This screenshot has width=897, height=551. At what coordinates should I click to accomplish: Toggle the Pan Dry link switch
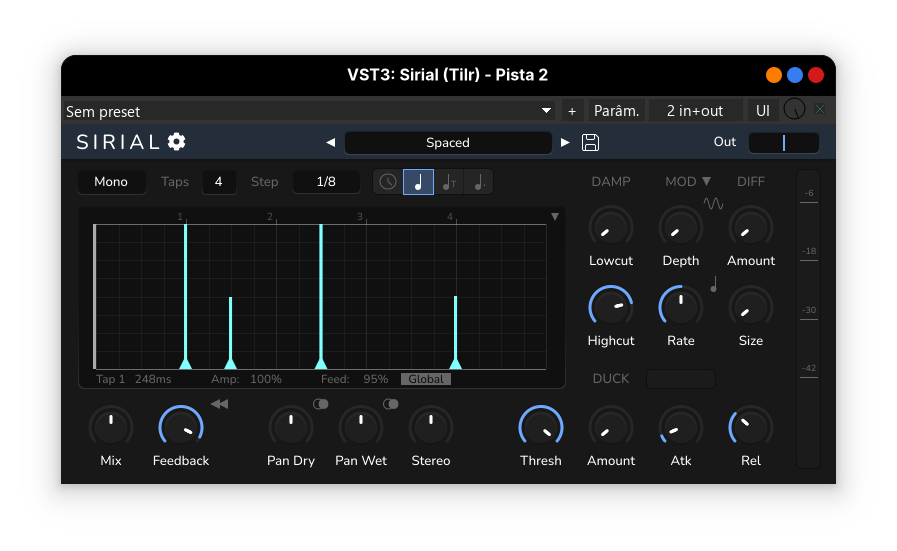pos(320,404)
